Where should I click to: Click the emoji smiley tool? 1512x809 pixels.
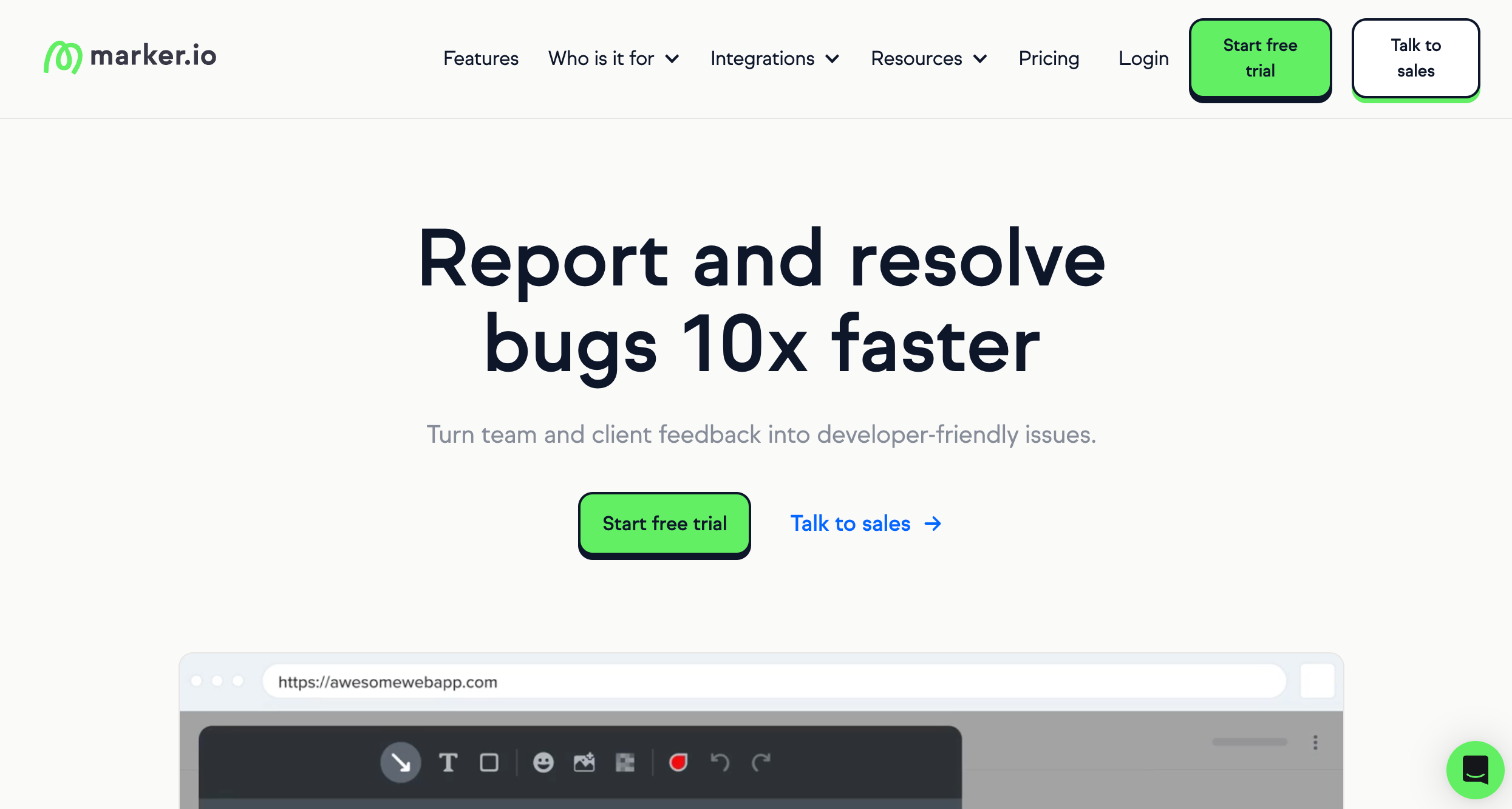click(x=543, y=762)
